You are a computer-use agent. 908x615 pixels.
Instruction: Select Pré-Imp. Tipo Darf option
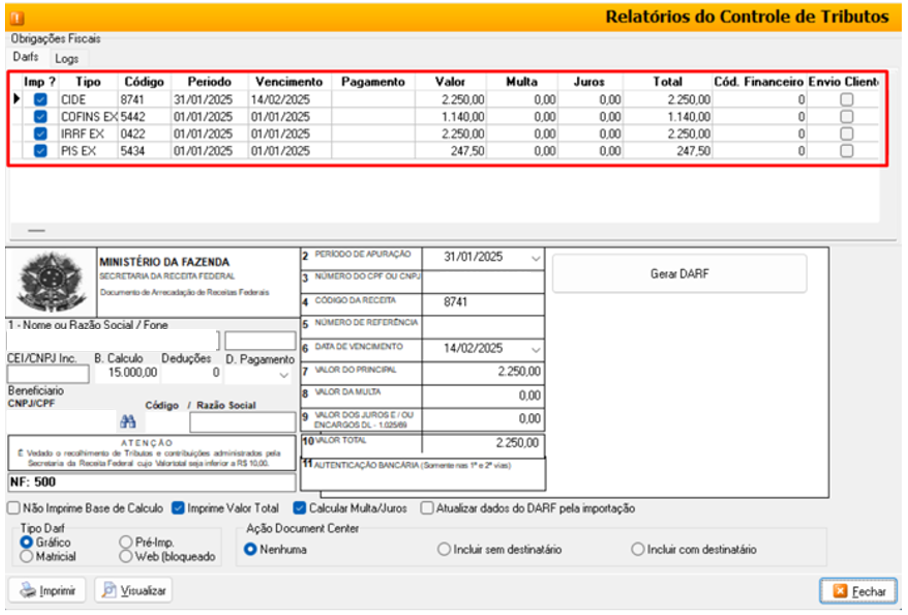tap(126, 543)
